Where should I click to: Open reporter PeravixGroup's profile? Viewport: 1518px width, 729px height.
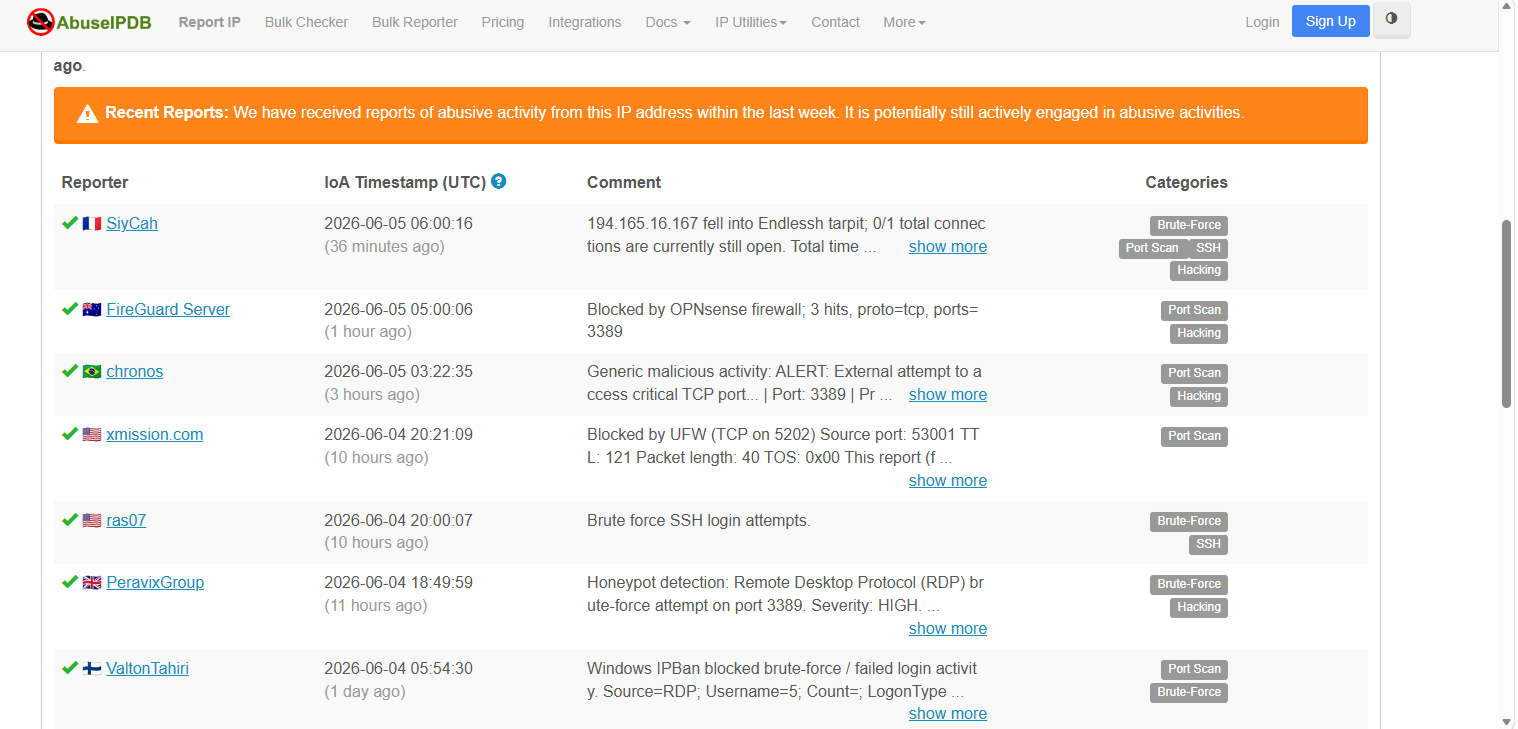[155, 583]
